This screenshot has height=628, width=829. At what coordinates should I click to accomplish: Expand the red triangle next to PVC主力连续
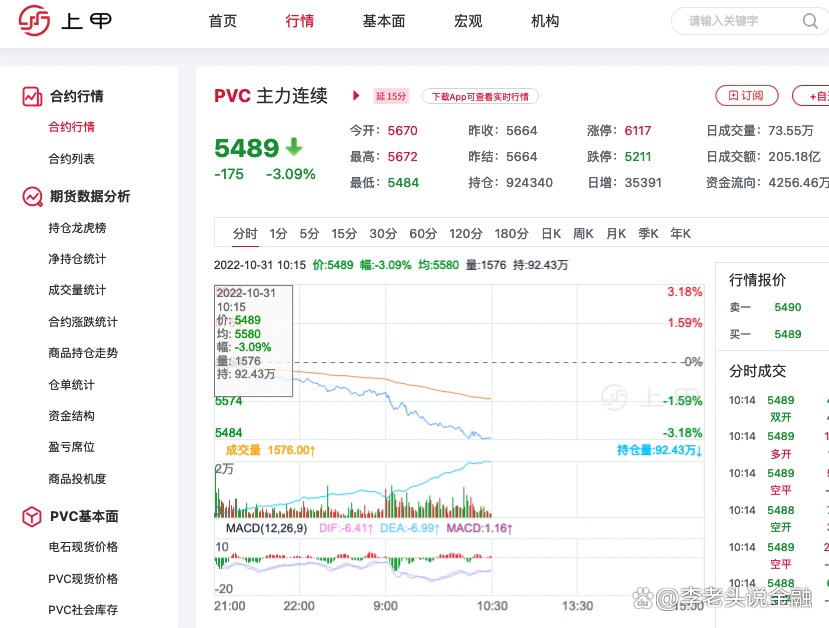356,96
